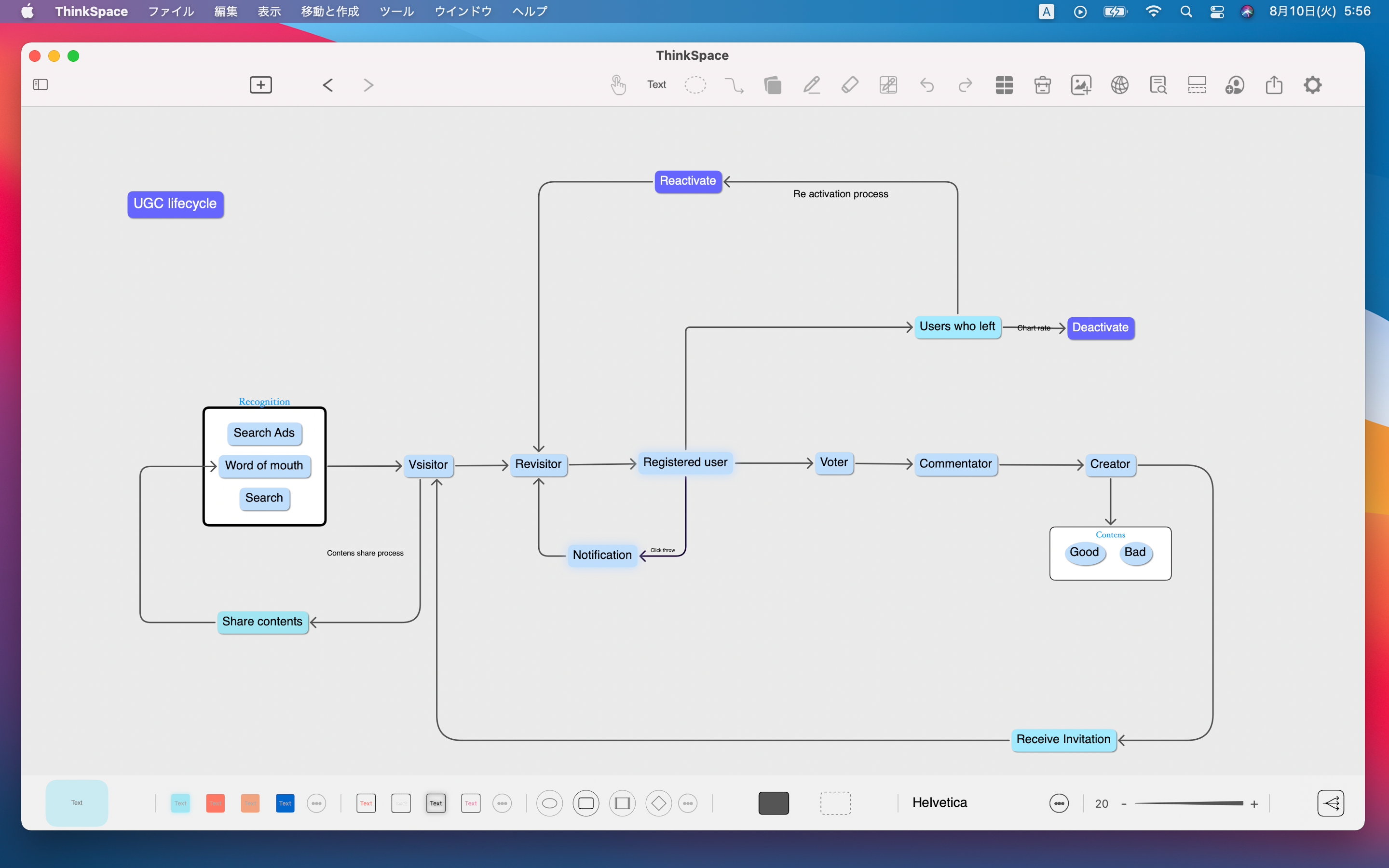
Task: Pick the cyan text style swatch
Action: tap(180, 803)
